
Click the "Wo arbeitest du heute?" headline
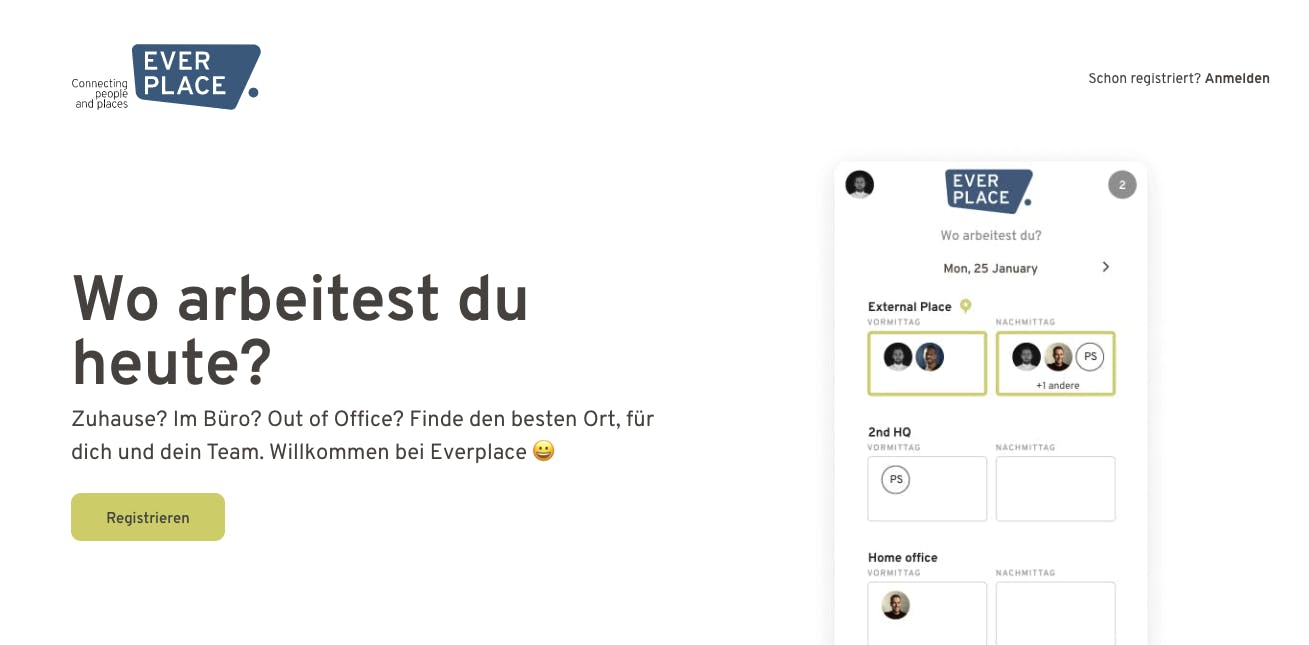(300, 331)
